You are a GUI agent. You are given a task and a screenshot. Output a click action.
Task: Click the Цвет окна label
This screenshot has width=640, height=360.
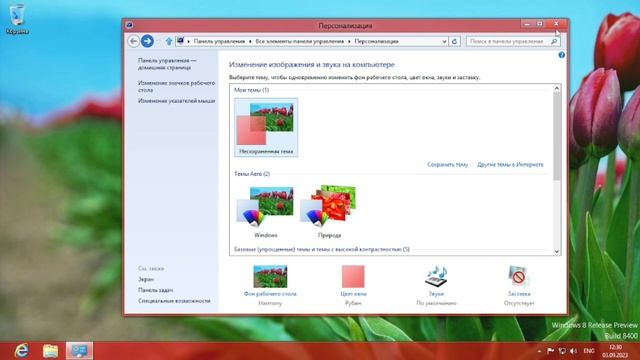(x=353, y=293)
